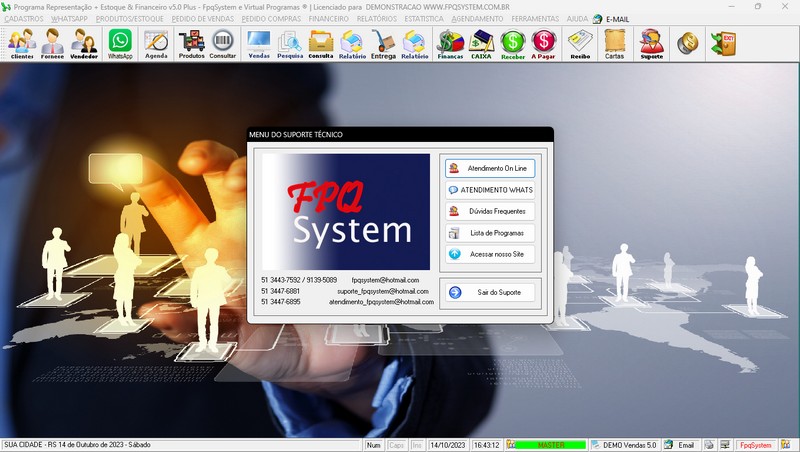This screenshot has width=800, height=452.
Task: Click the SUA CIDADE date text in status bar
Action: pyautogui.click(x=78, y=445)
